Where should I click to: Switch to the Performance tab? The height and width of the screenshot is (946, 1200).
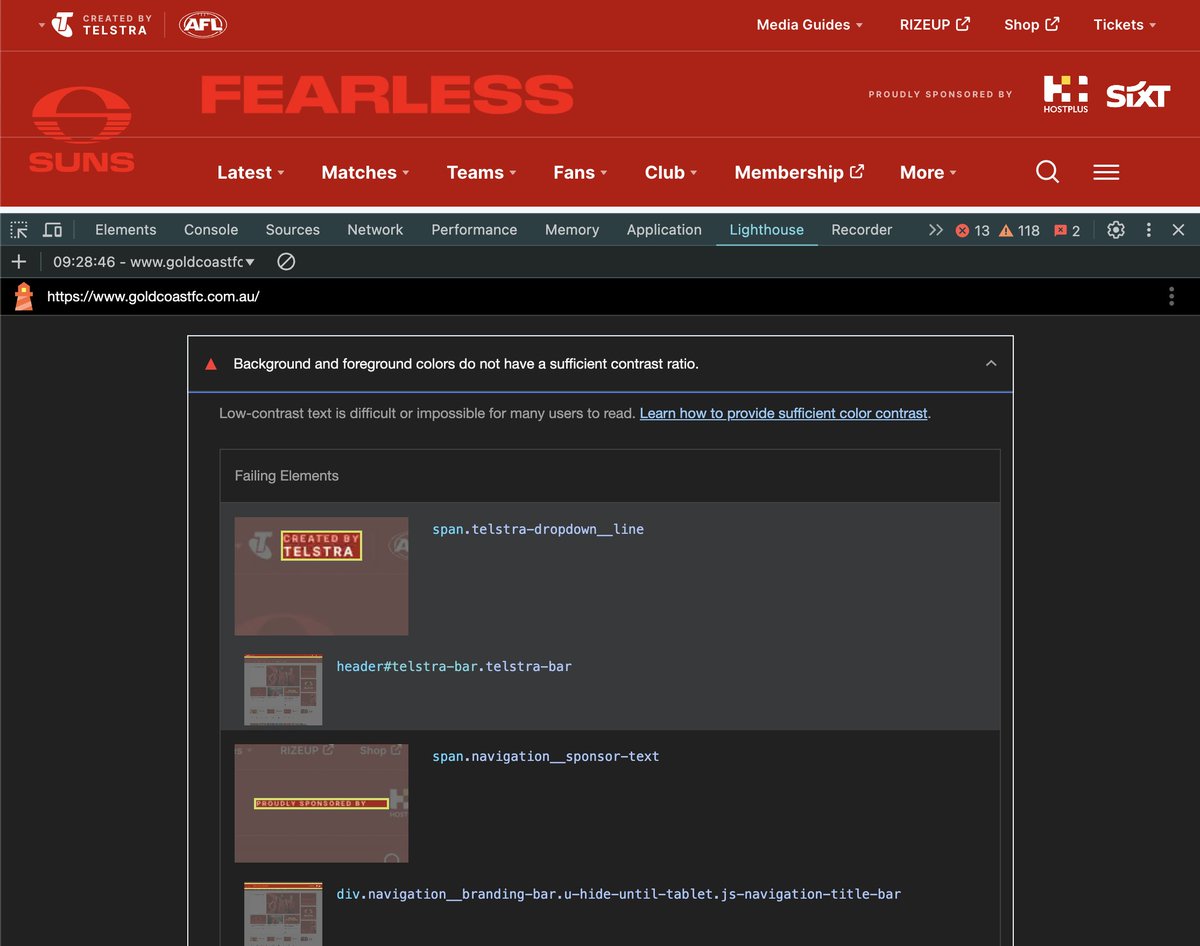pyautogui.click(x=474, y=230)
